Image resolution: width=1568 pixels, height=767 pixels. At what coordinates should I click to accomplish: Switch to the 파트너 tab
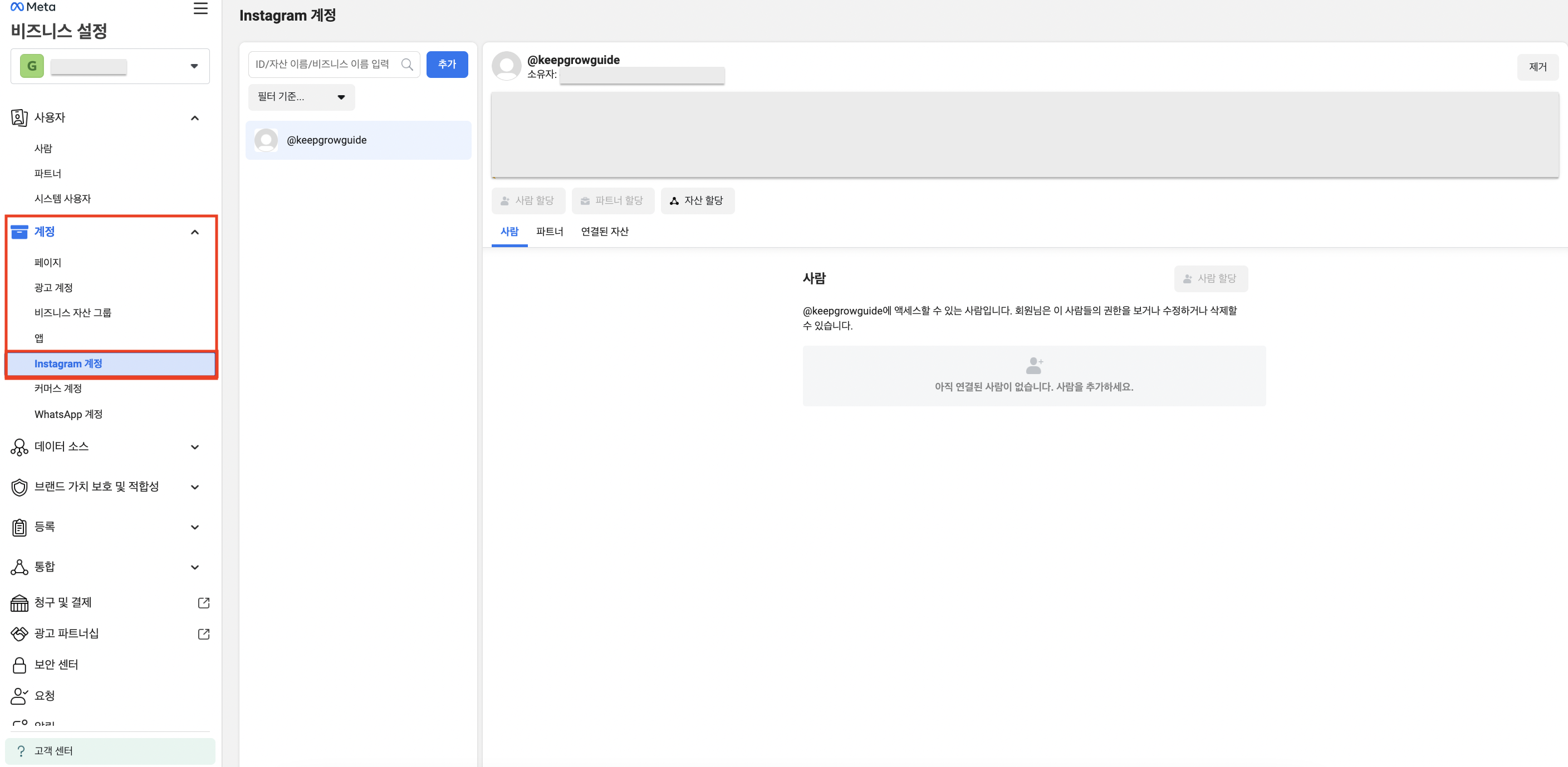point(549,232)
